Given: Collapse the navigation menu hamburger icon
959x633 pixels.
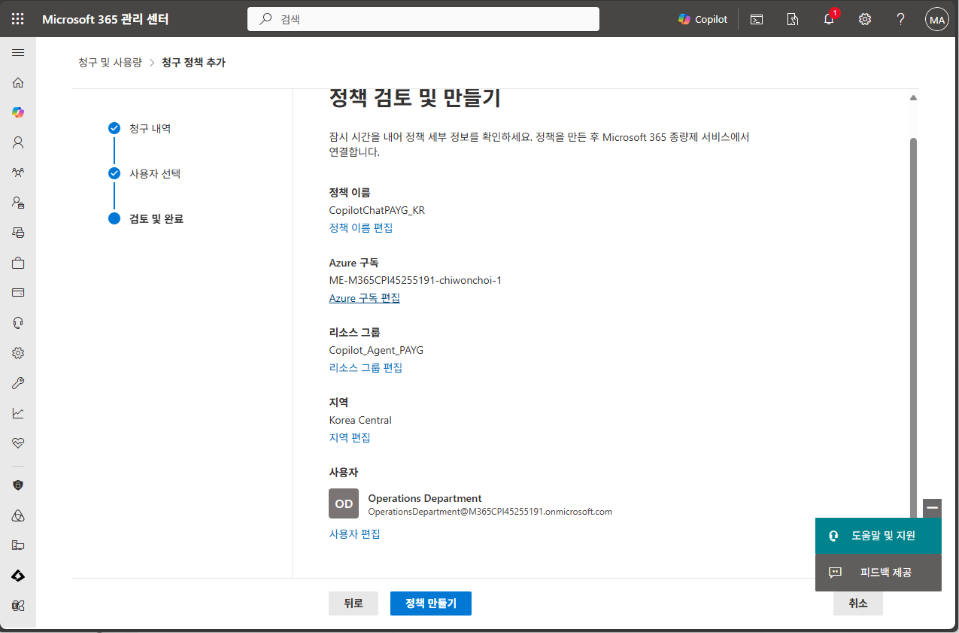Looking at the screenshot, I should (18, 53).
